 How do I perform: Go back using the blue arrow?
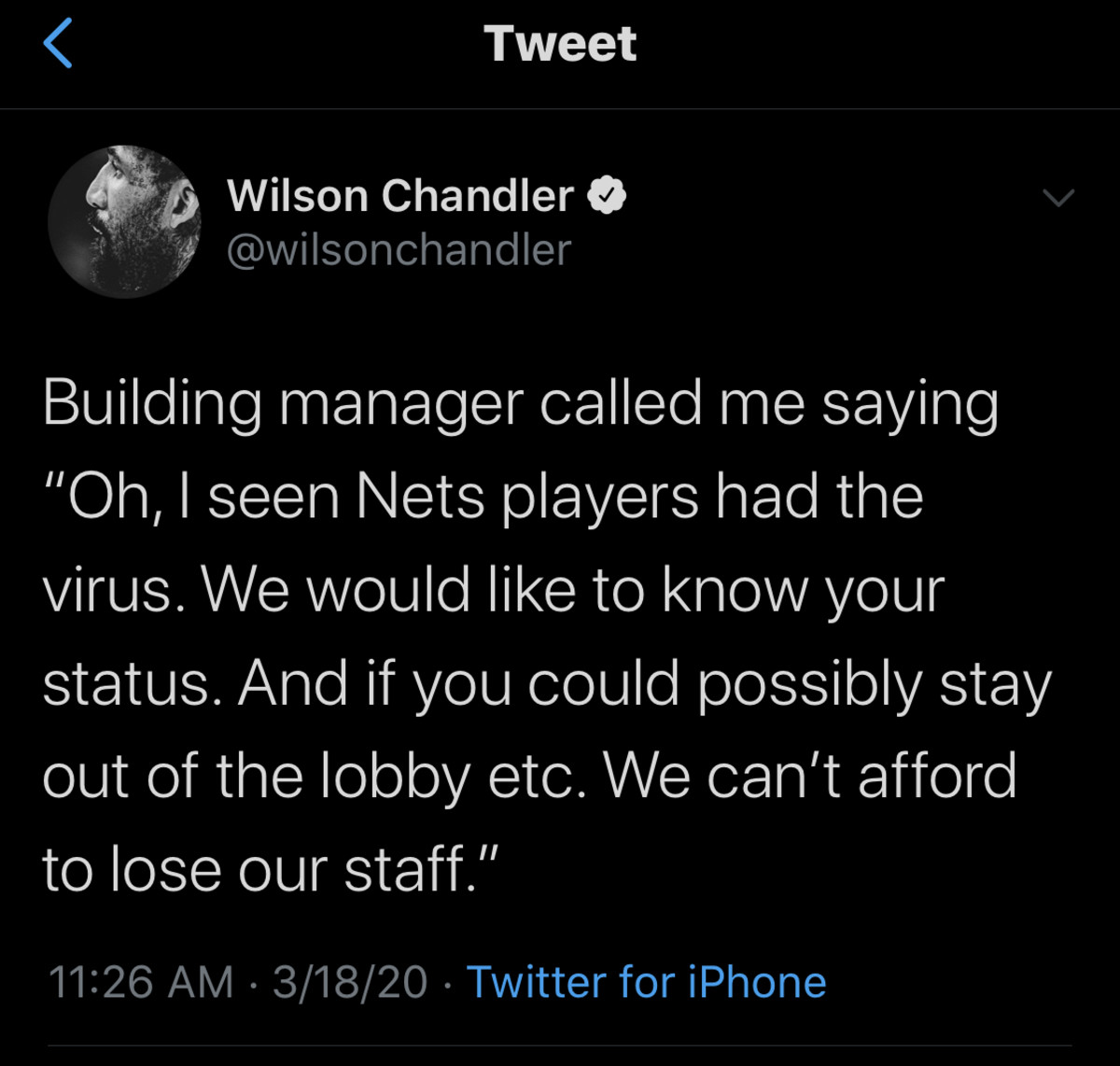[58, 45]
